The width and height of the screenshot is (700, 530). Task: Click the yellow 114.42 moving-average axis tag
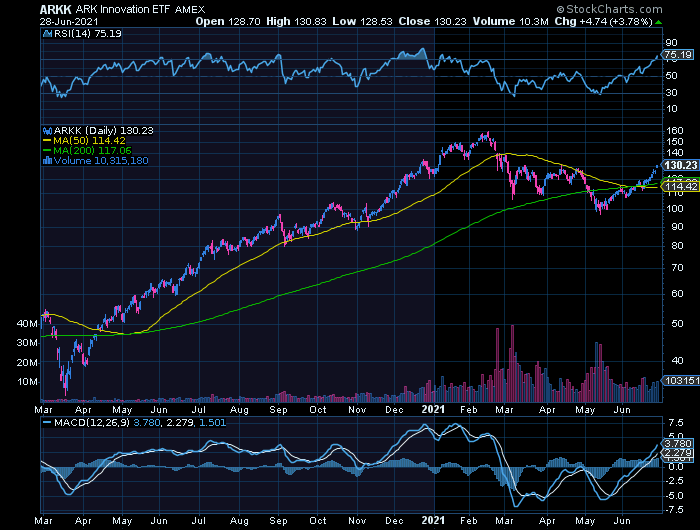pyautogui.click(x=680, y=187)
